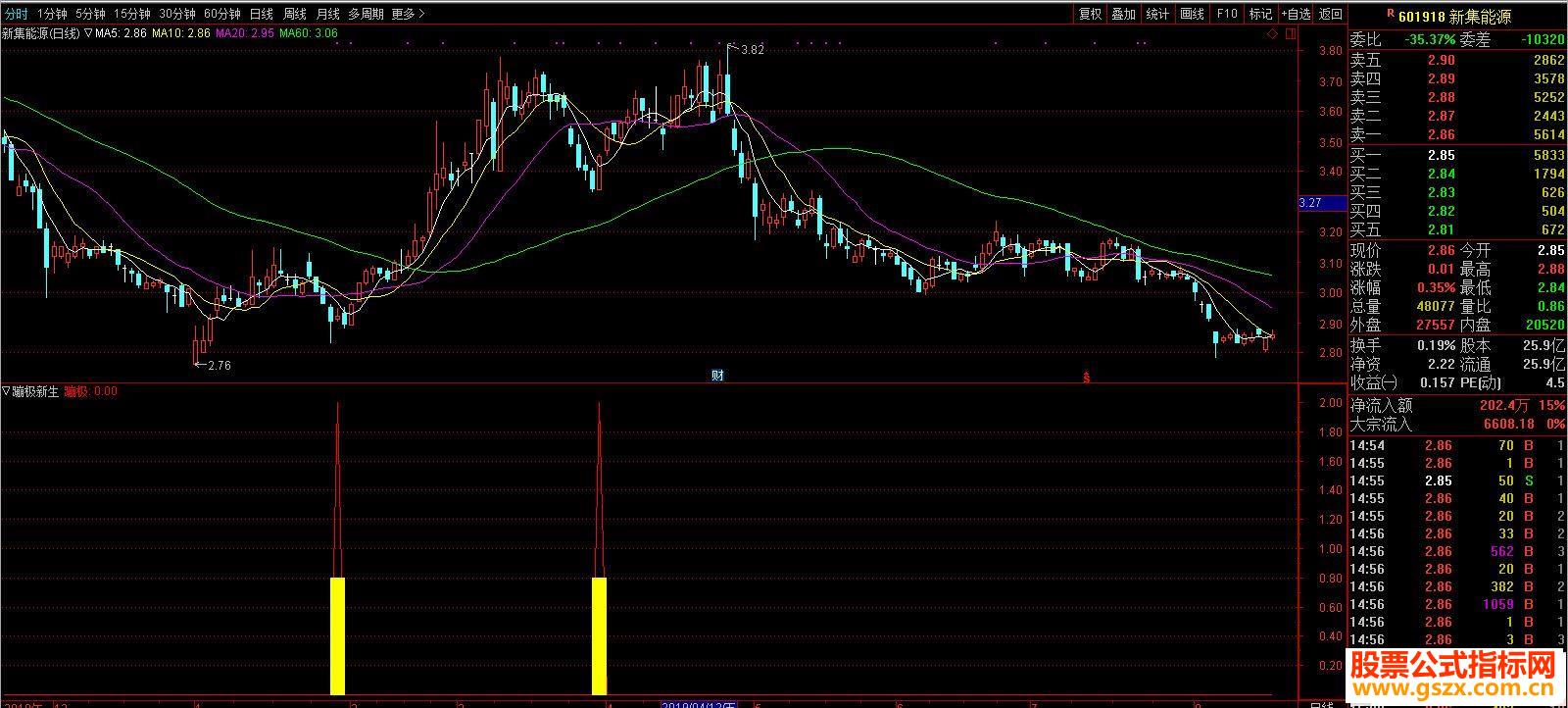Click the 买五 2.81 bid row
The image size is (1568, 708).
pos(1457,229)
